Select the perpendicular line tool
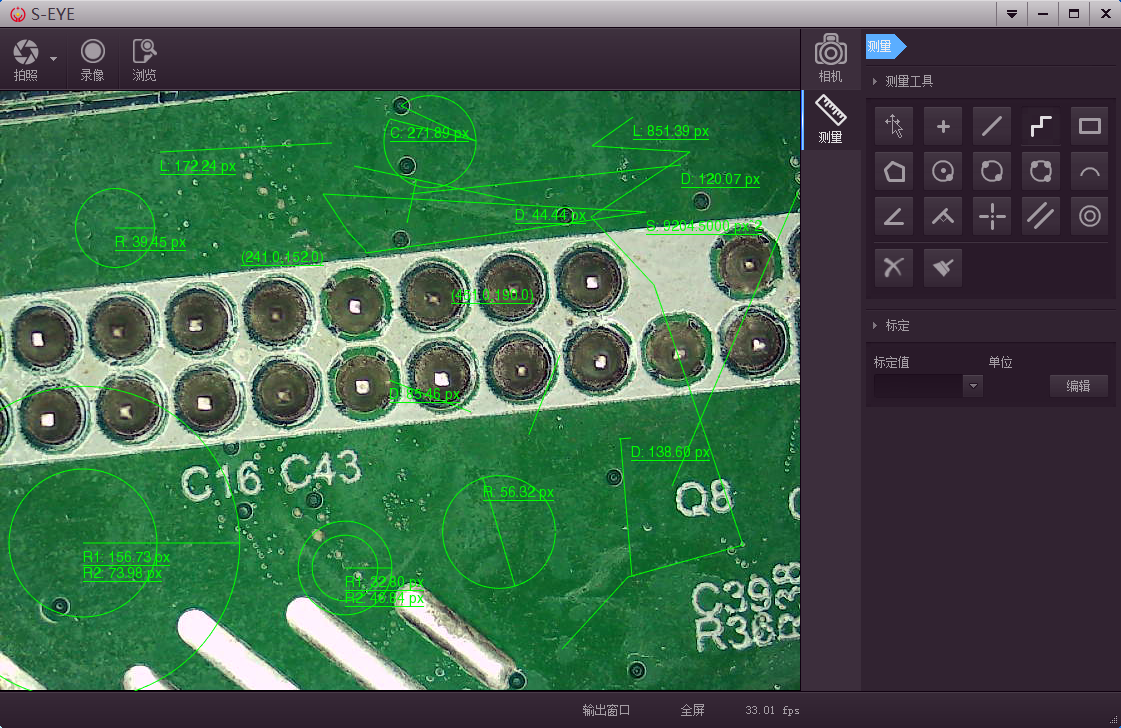Screen dimensions: 1121x728 pyautogui.click(x=943, y=216)
